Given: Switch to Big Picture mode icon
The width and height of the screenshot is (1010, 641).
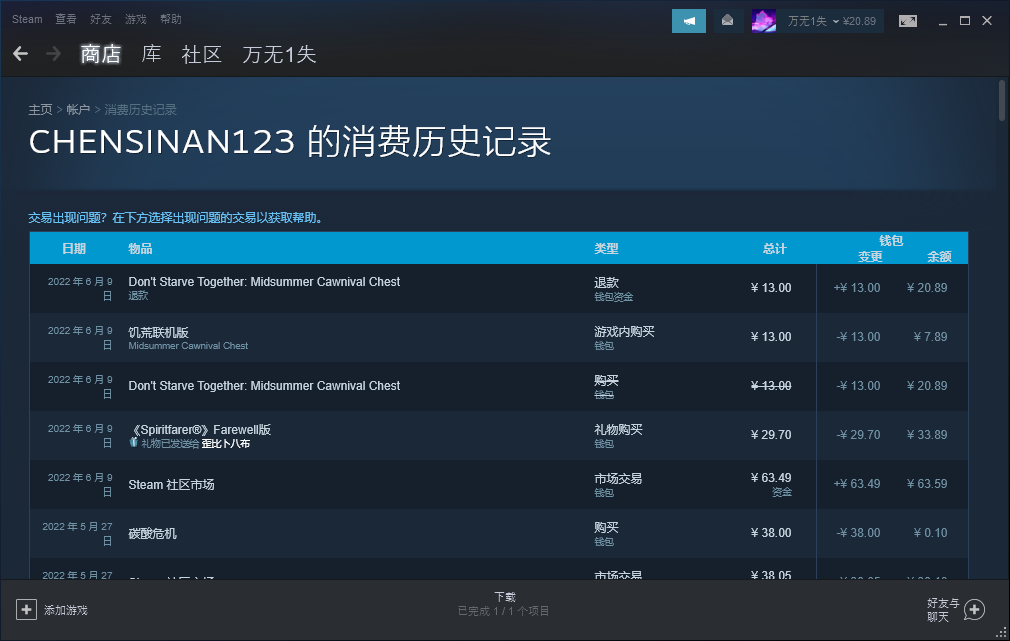Looking at the screenshot, I should tap(908, 21).
